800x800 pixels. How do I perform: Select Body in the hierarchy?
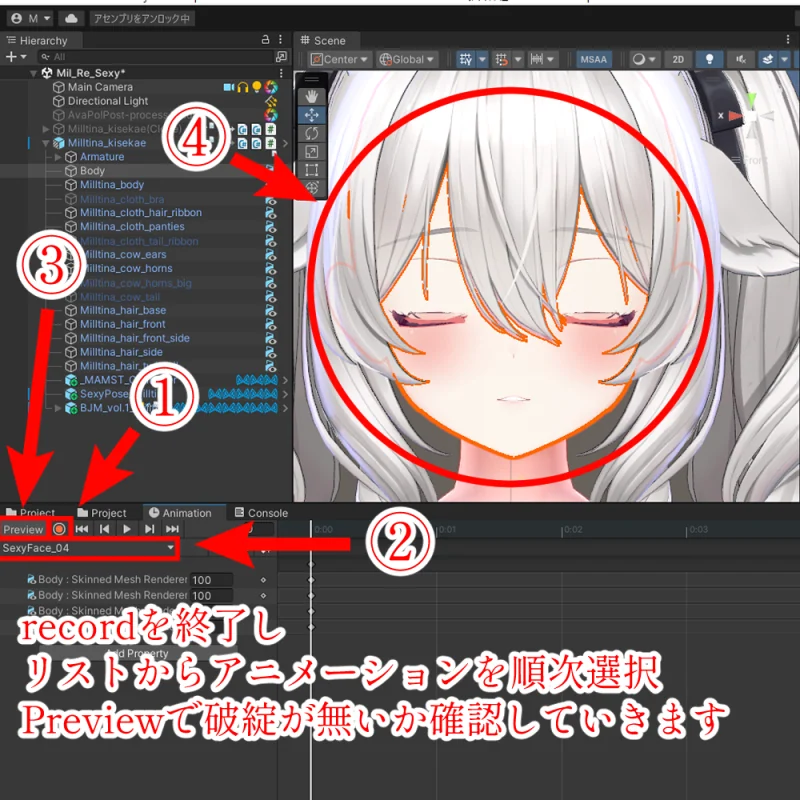click(x=92, y=171)
